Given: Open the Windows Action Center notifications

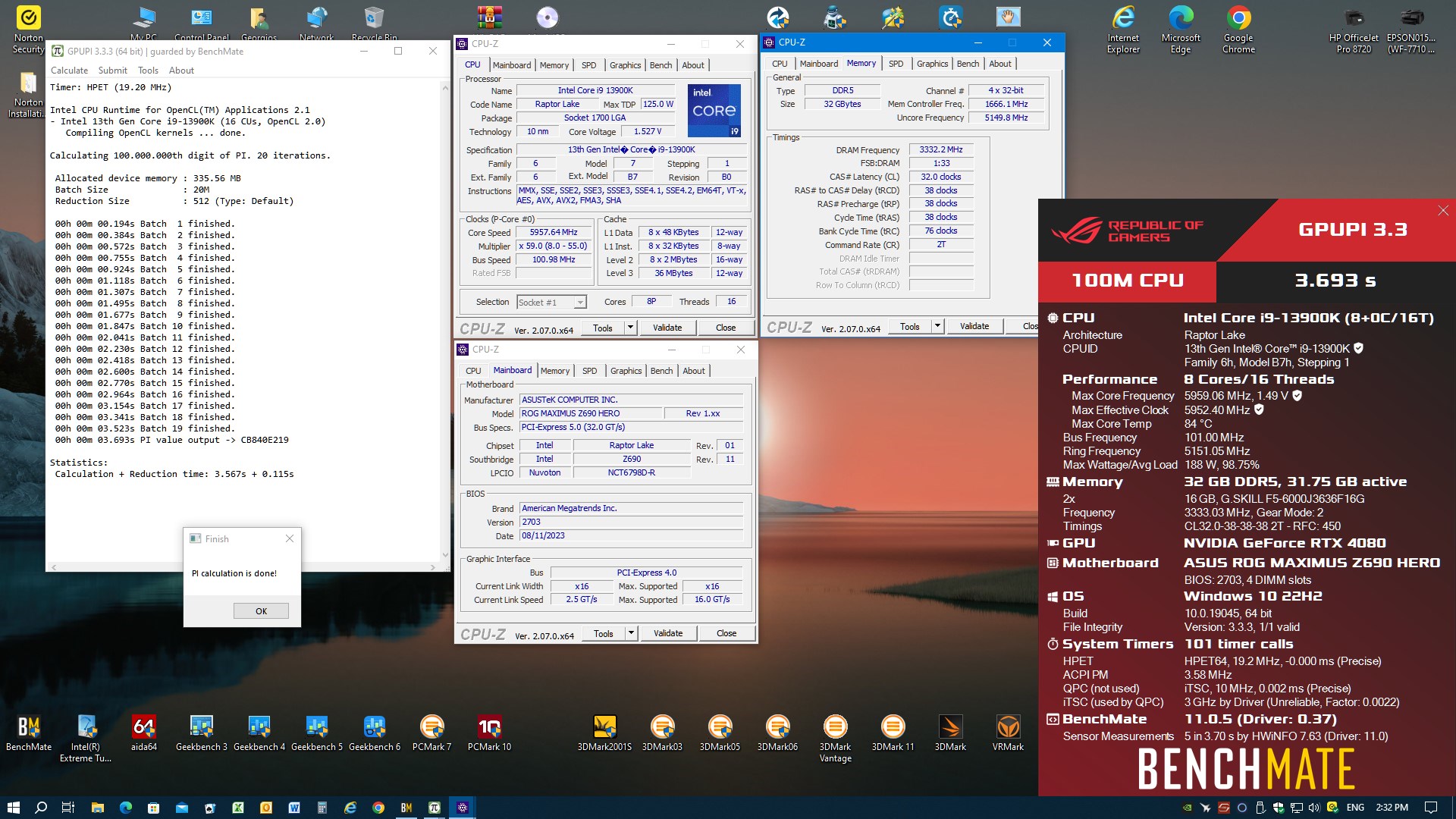Looking at the screenshot, I should (x=1431, y=808).
